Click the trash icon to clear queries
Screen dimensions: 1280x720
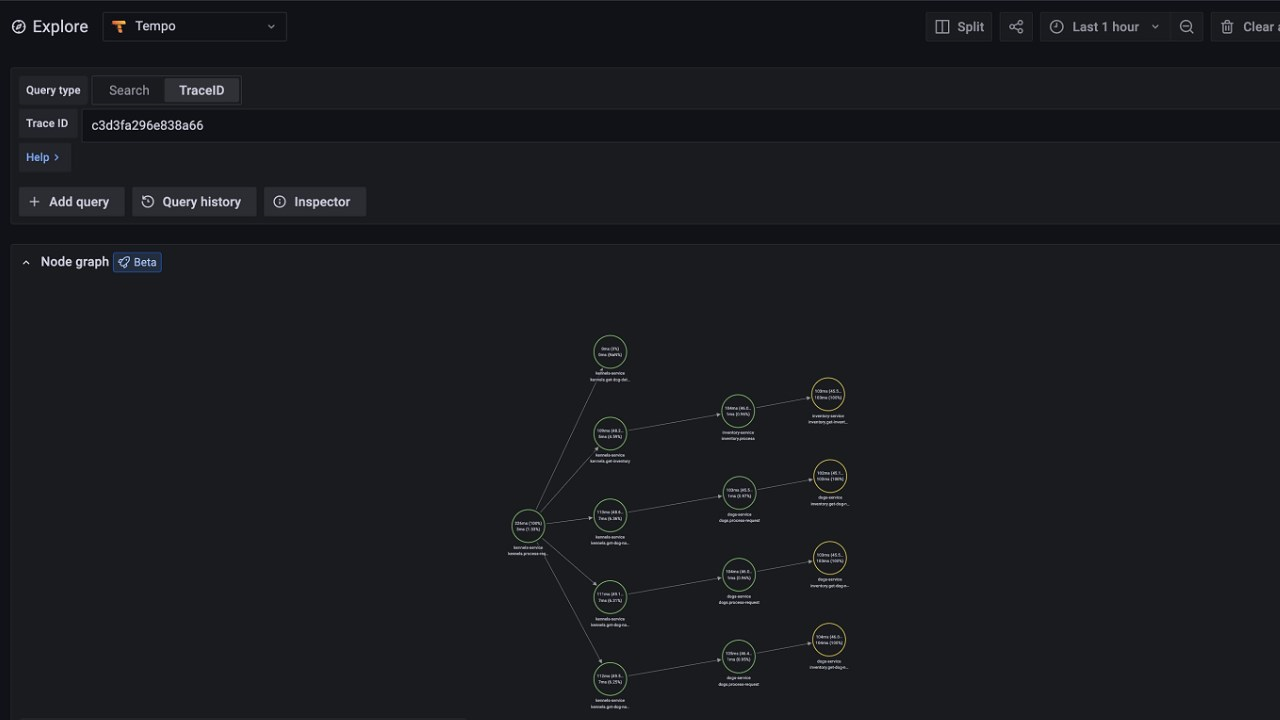(1225, 26)
